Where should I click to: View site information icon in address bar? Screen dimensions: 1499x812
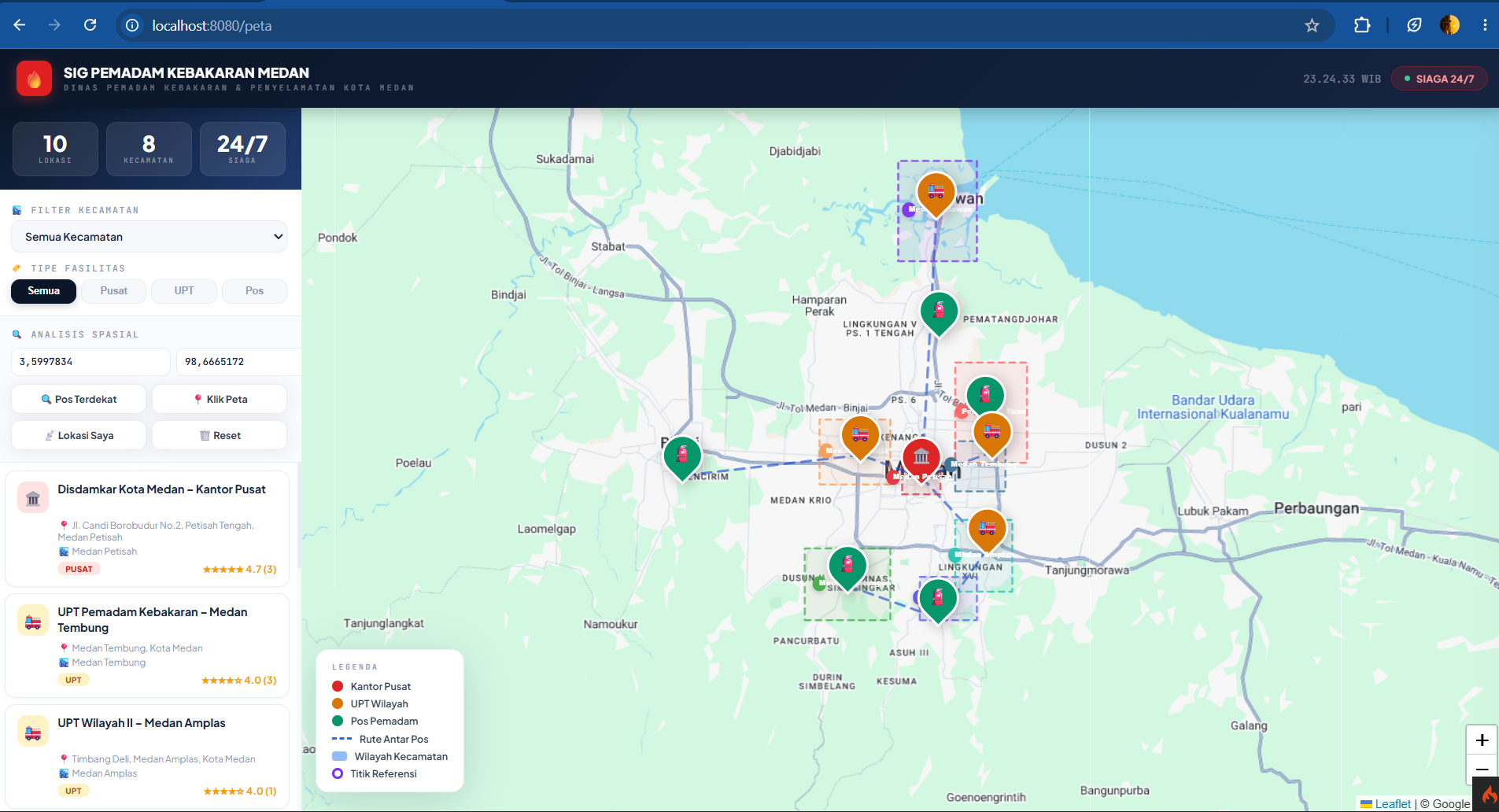click(133, 25)
